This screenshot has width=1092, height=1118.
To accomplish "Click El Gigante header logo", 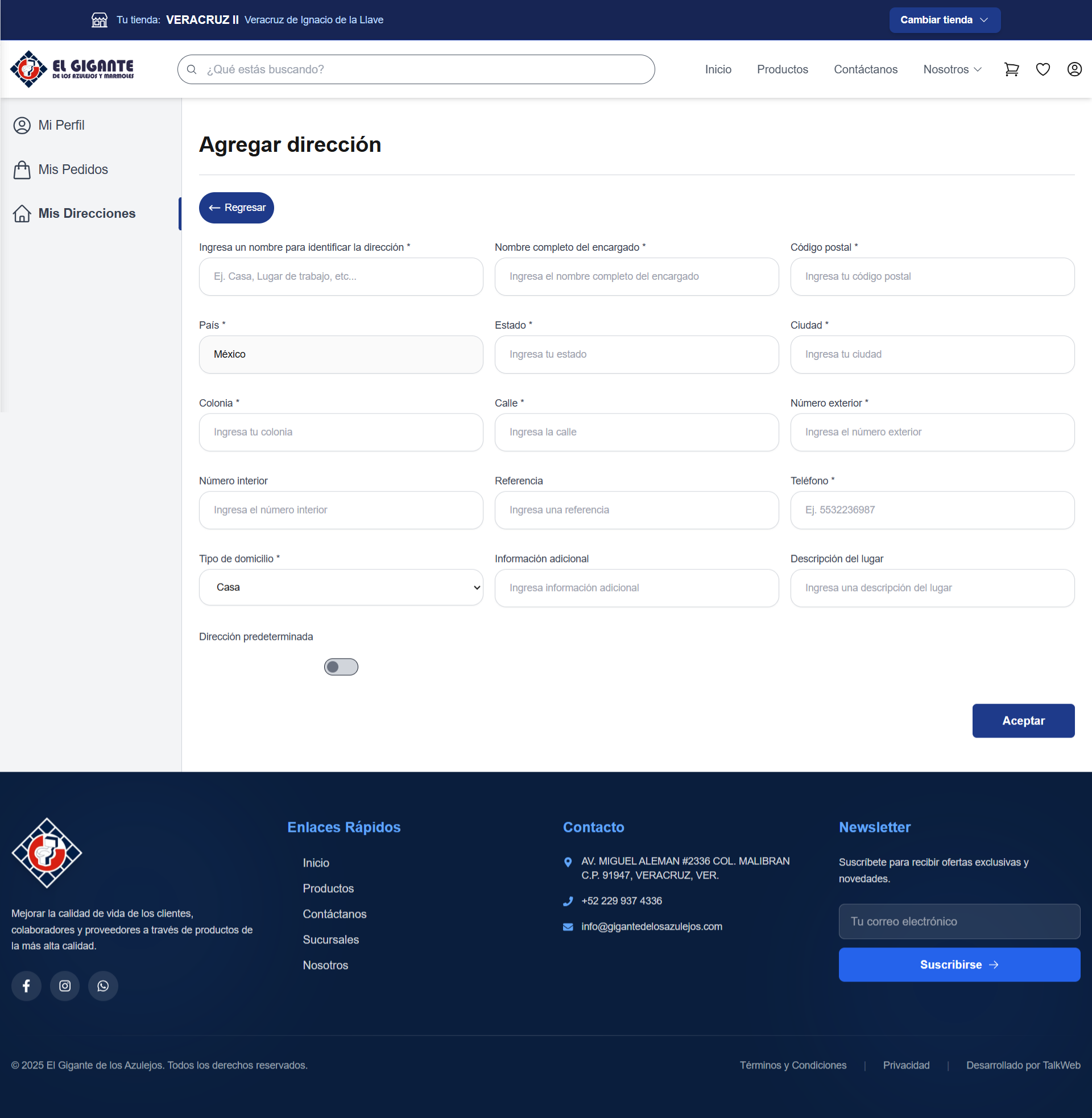I will point(72,69).
